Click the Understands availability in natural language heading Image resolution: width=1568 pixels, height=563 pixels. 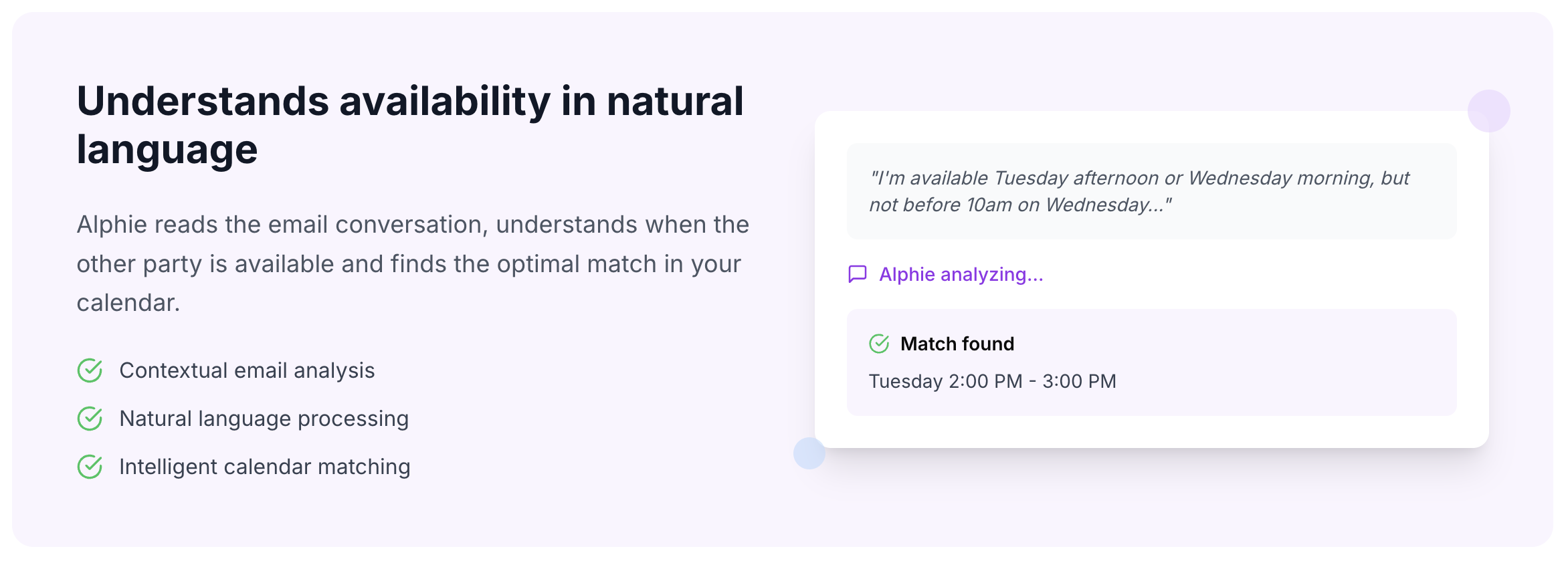(x=410, y=124)
